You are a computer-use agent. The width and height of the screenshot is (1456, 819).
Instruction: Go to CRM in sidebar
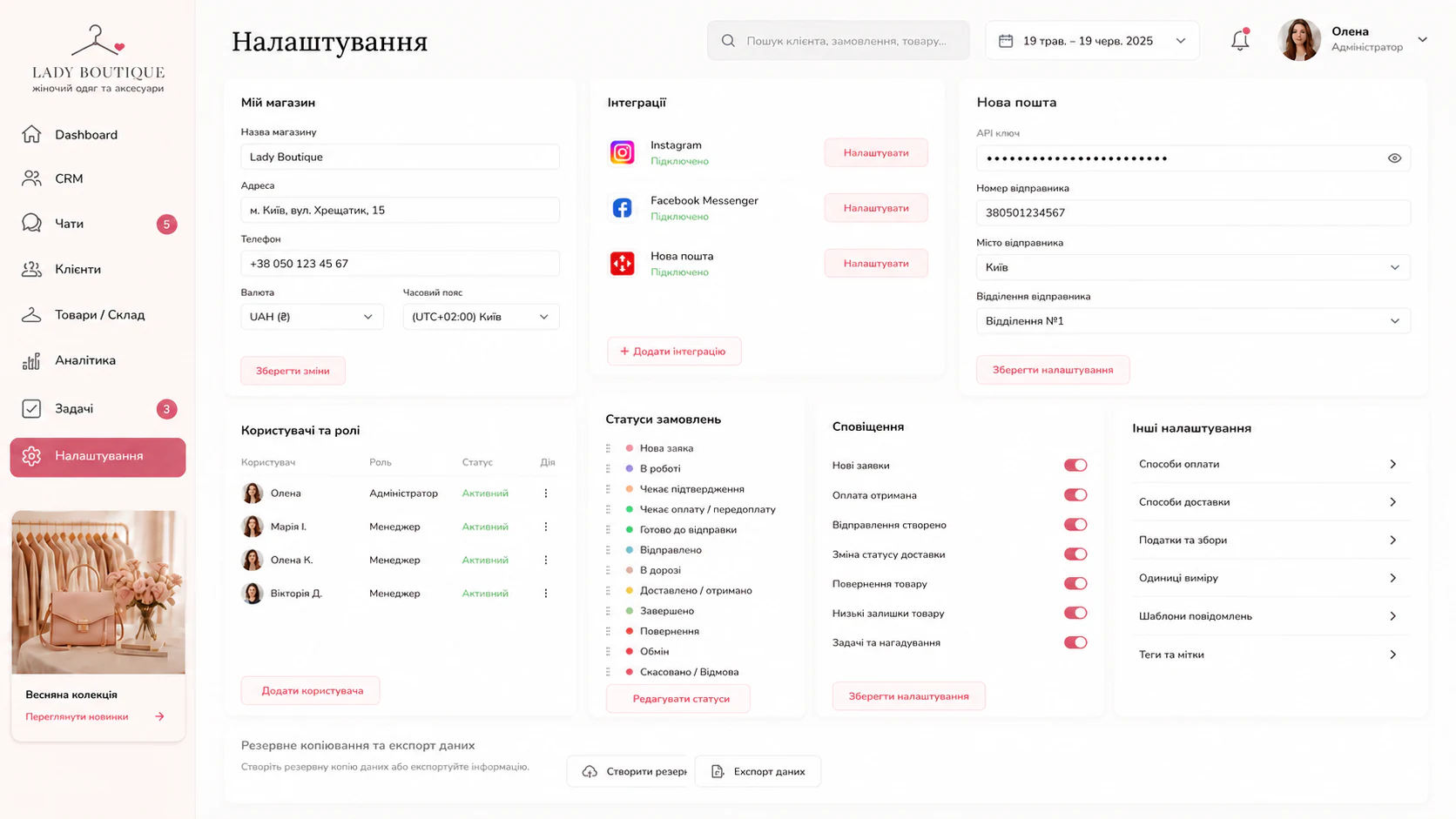[98, 178]
